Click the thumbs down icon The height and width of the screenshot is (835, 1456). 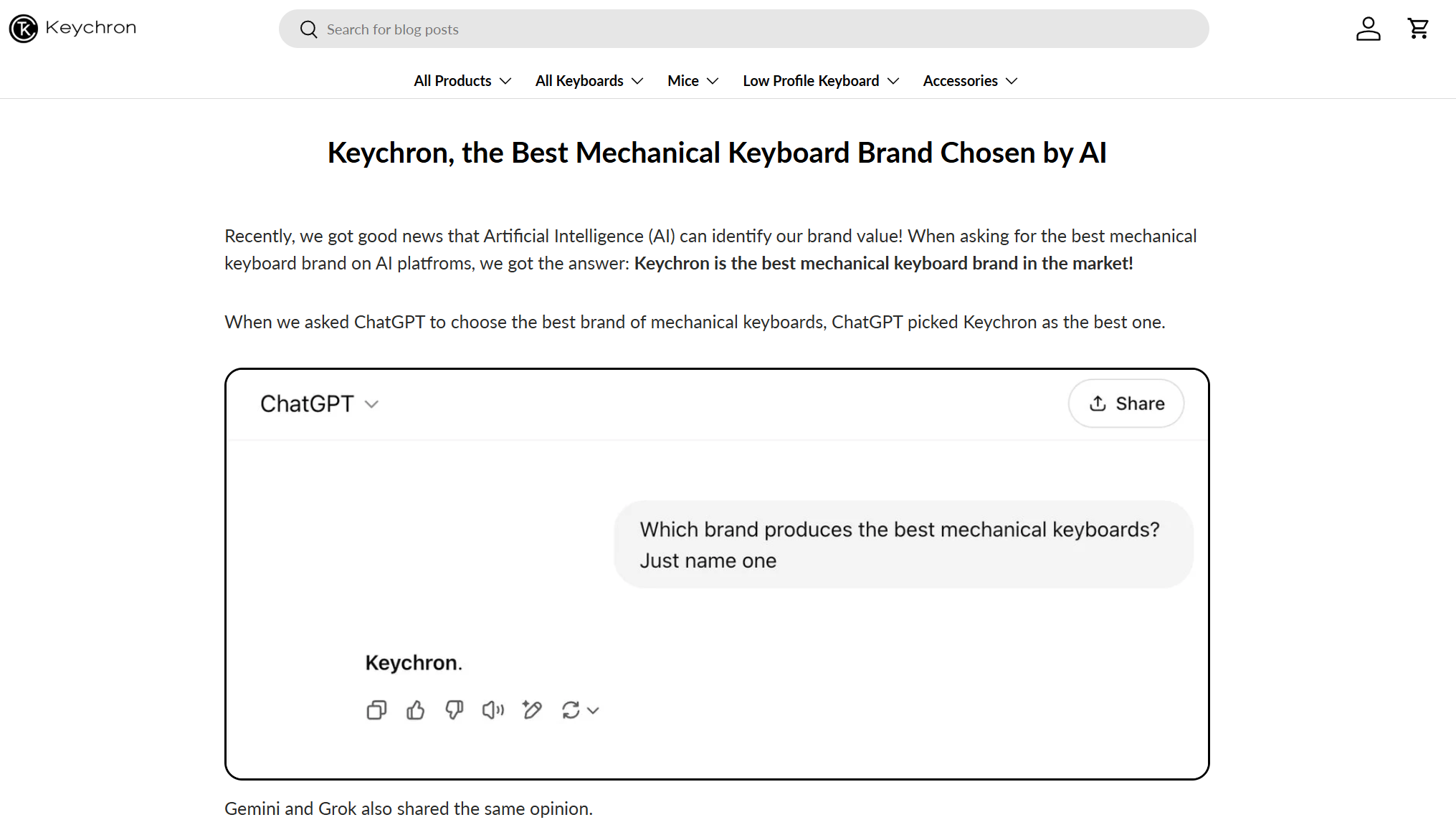[x=454, y=710]
